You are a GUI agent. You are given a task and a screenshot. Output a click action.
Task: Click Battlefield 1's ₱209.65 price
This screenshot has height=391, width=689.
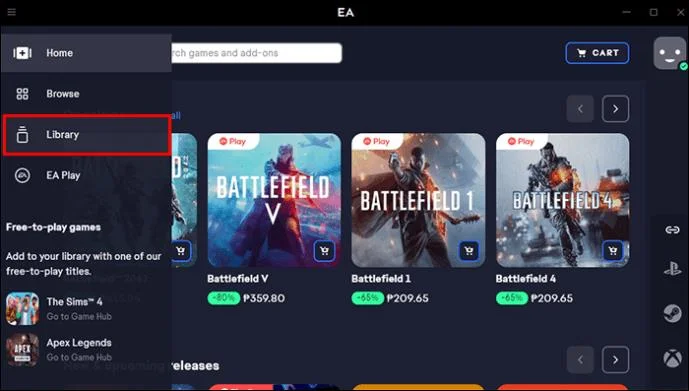pos(408,298)
